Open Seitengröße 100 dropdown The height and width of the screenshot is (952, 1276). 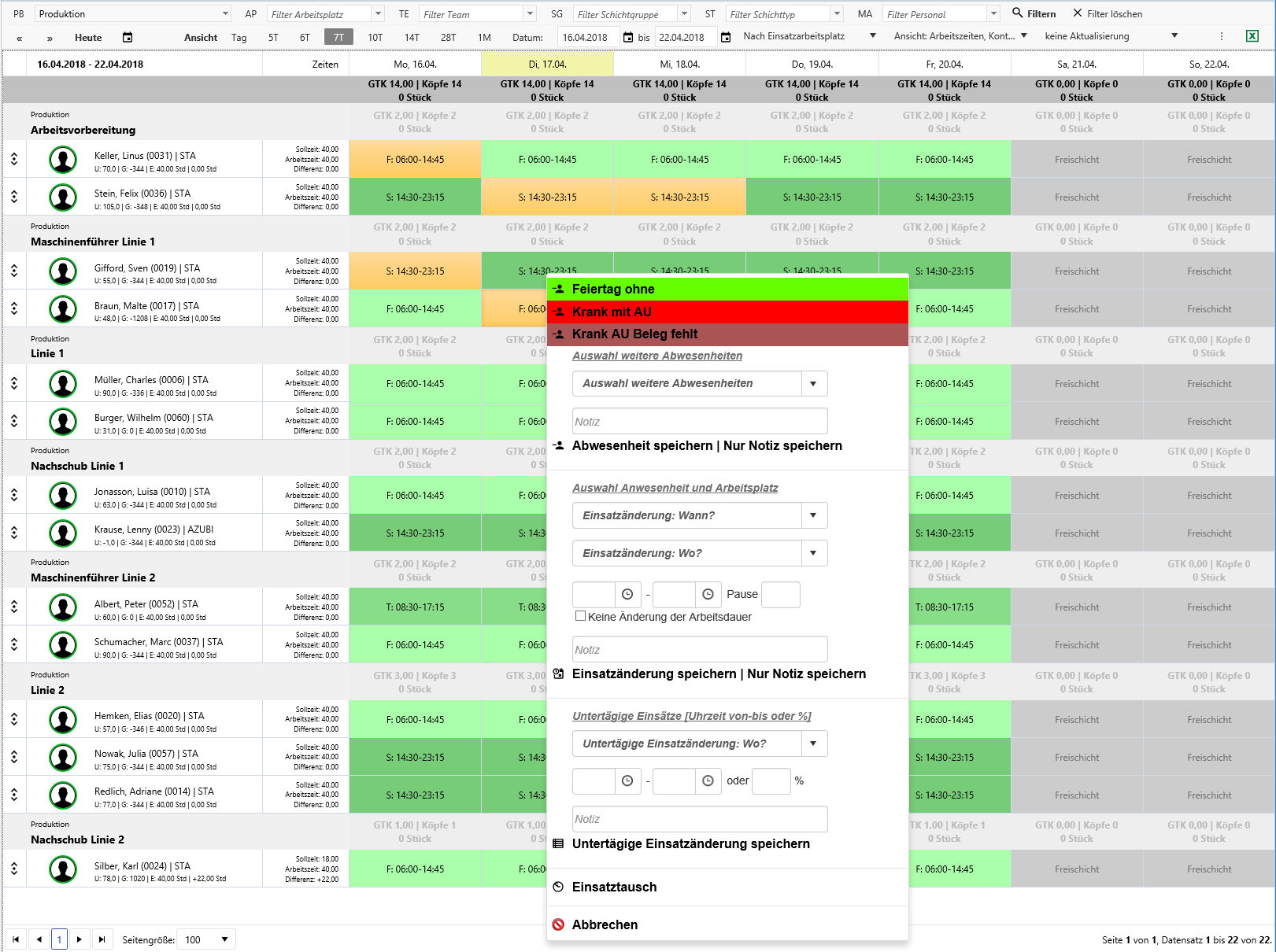tap(207, 939)
